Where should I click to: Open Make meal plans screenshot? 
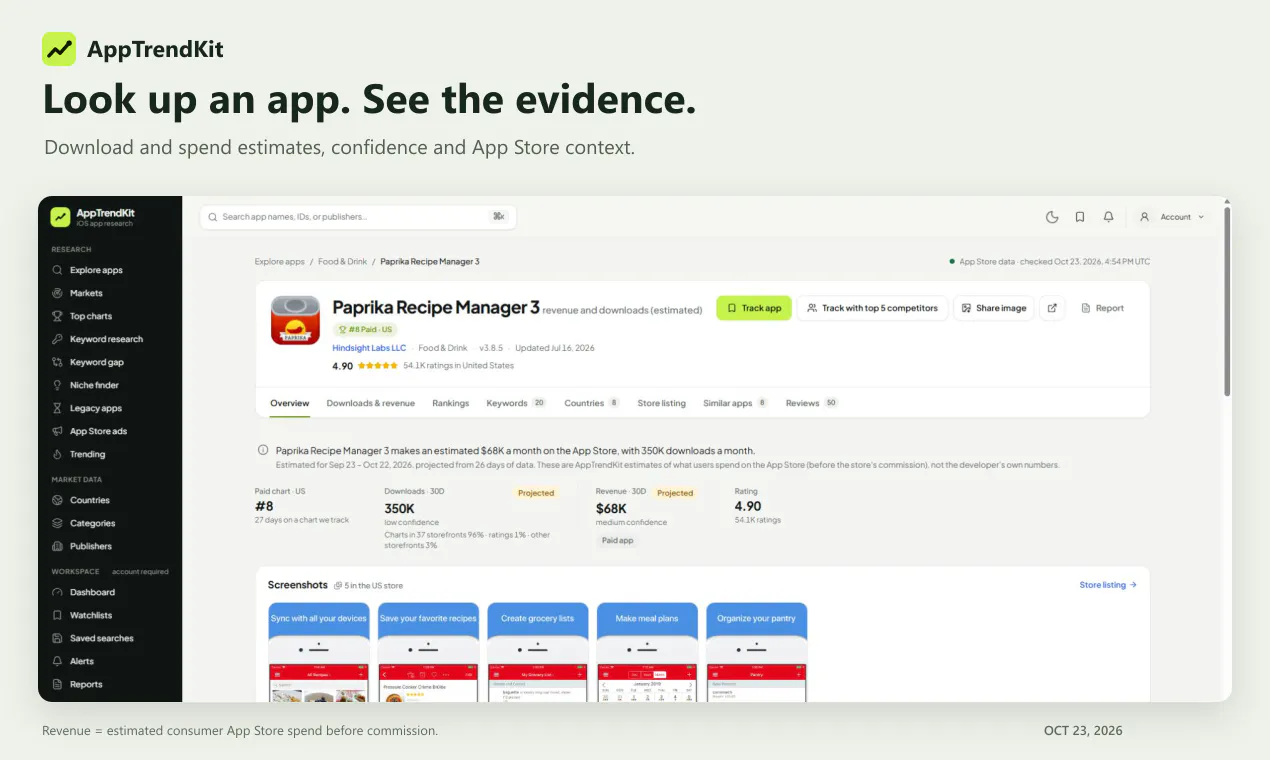[x=647, y=651]
